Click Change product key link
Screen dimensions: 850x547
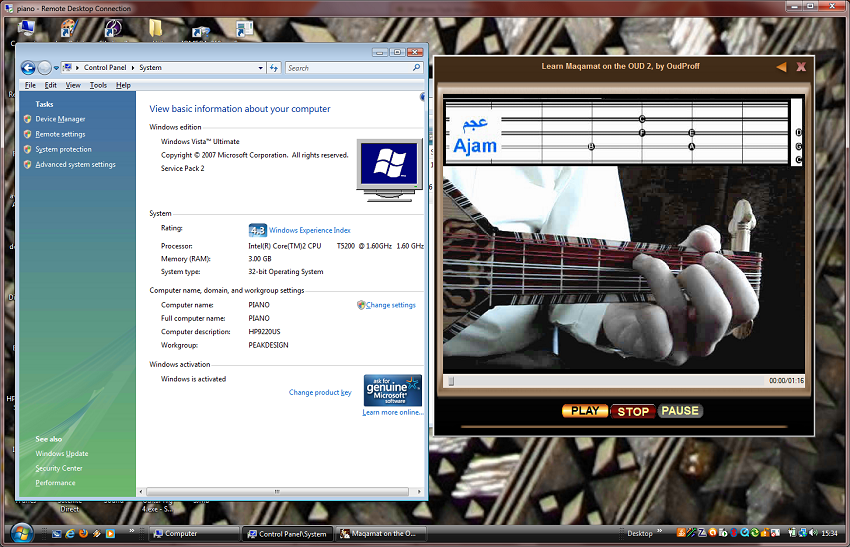pyautogui.click(x=320, y=392)
